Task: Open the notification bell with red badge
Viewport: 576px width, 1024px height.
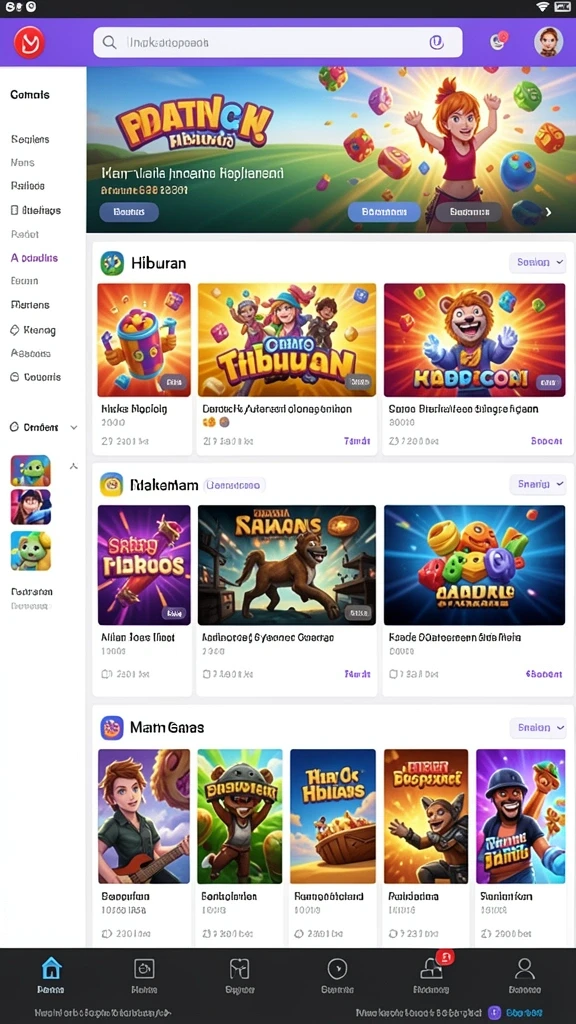Action: [x=498, y=41]
